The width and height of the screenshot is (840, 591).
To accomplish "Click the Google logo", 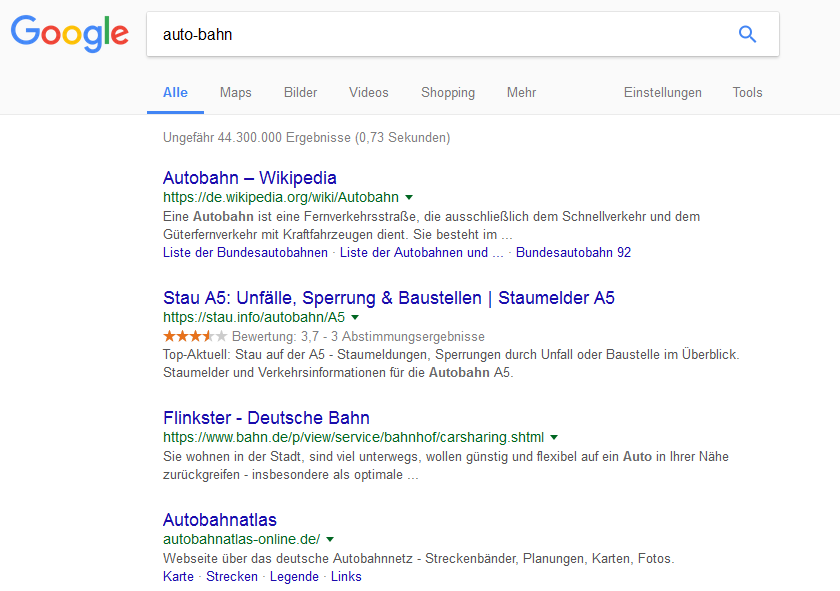I will click(68, 34).
